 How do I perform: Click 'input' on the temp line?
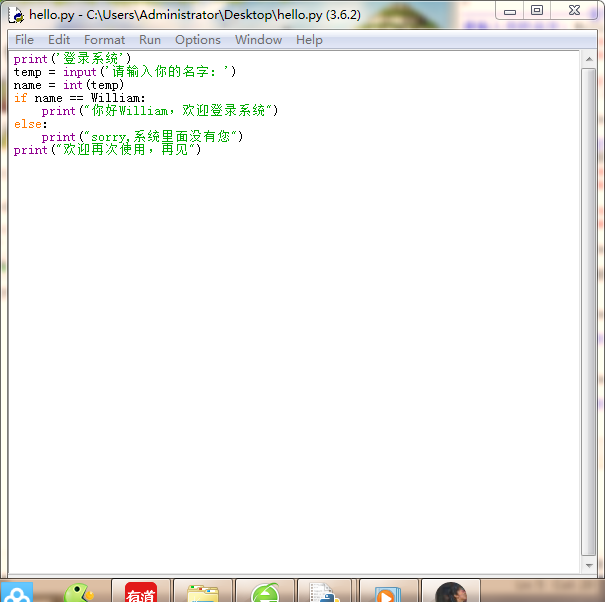pos(79,72)
